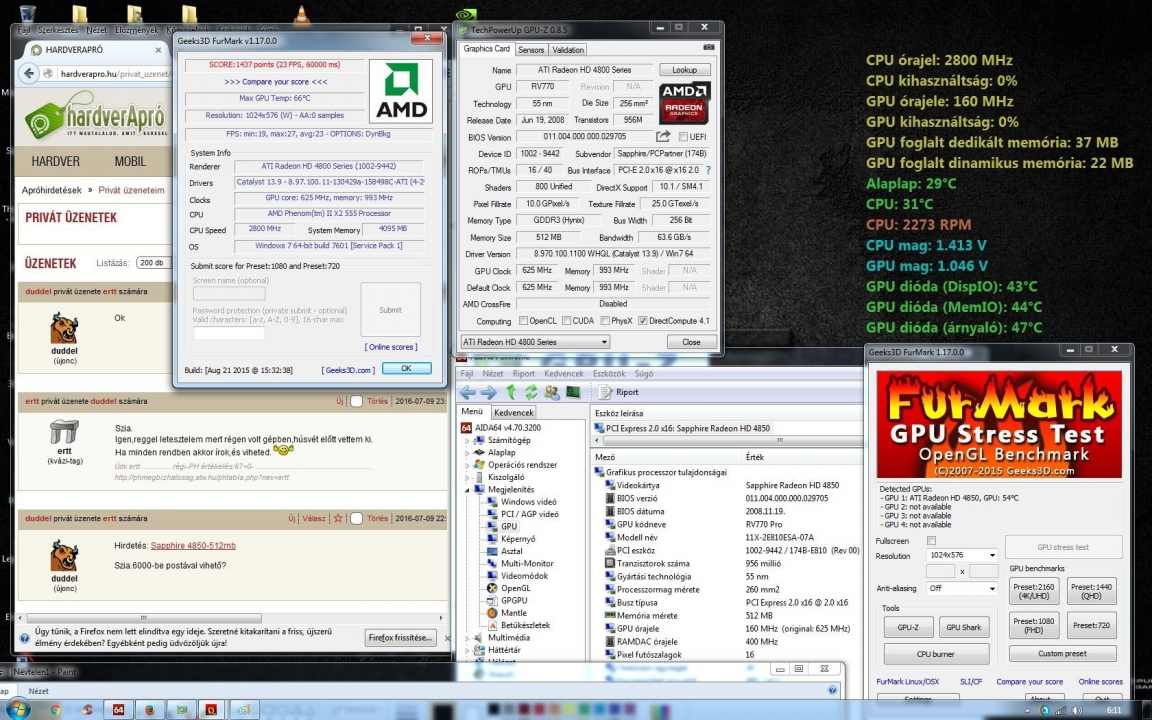1152x720 pixels.
Task: Switch to Validation tab in GPU-Z
Action: click(x=568, y=50)
